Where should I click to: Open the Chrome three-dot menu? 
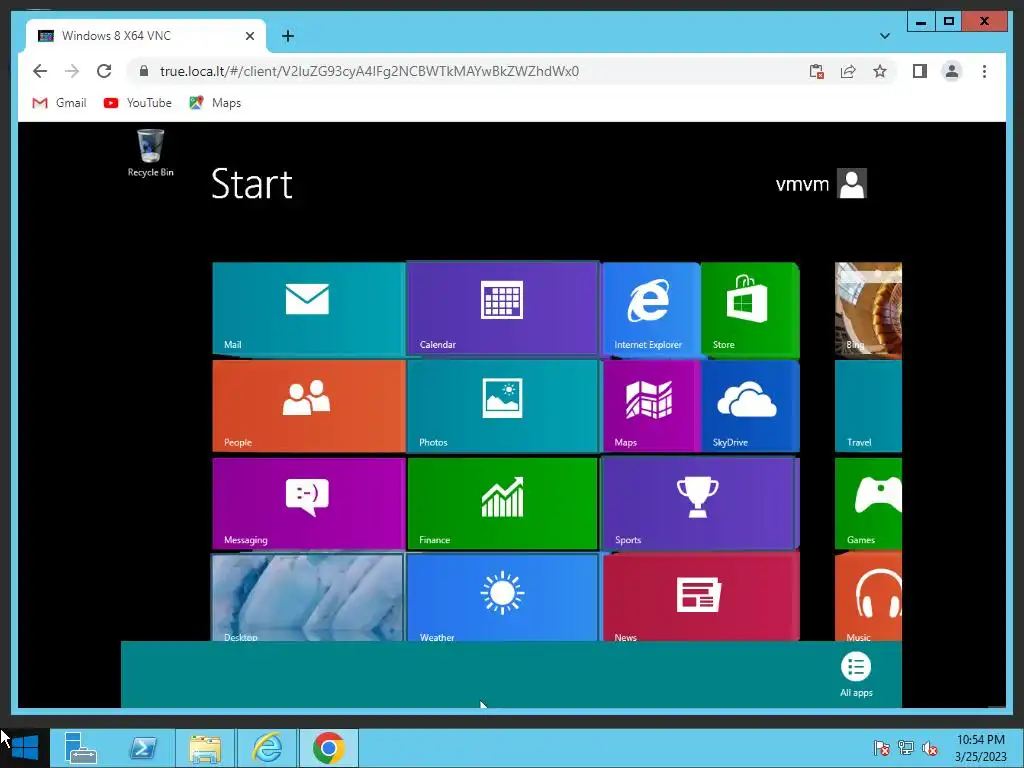point(984,71)
